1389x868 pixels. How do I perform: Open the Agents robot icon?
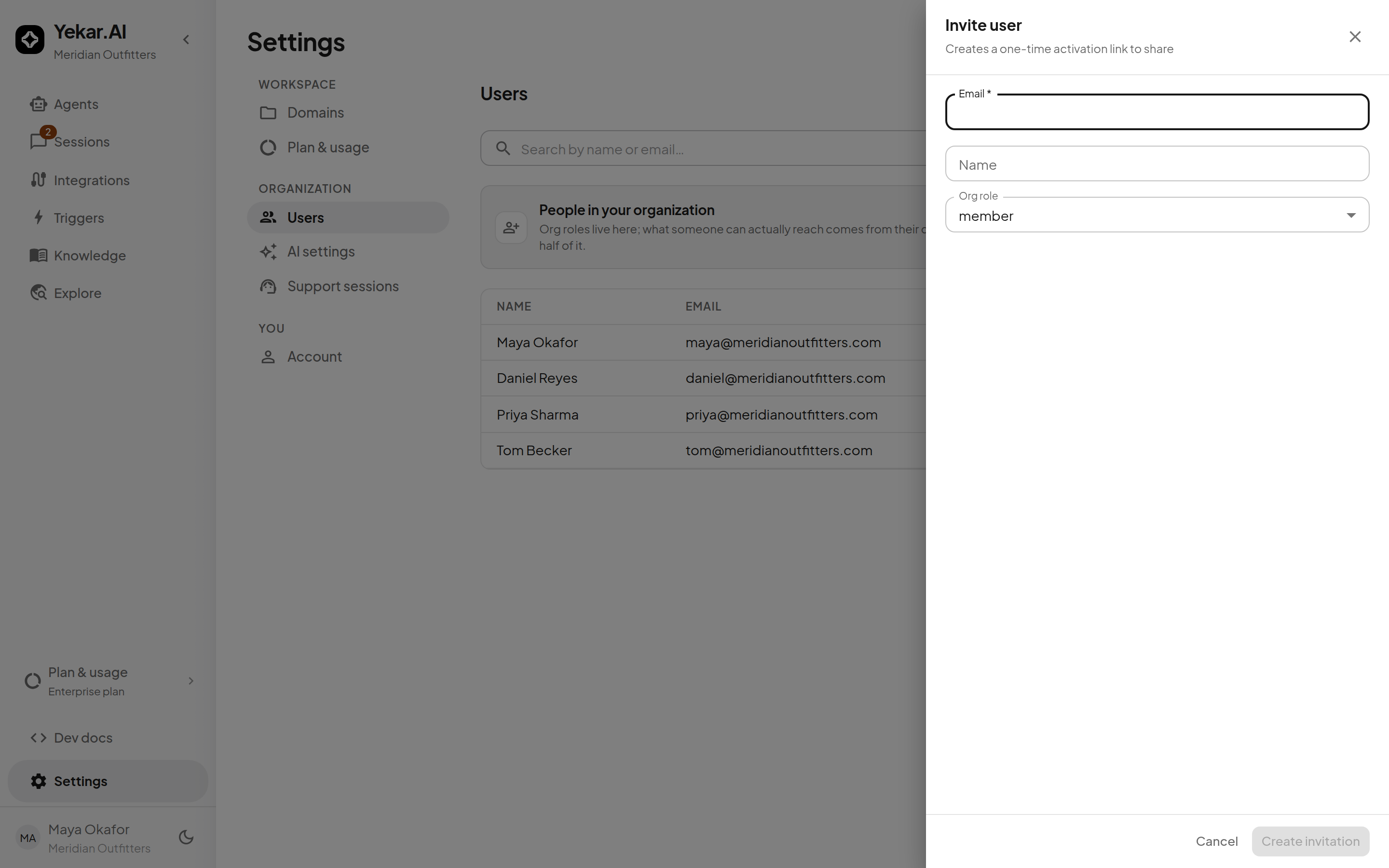coord(39,104)
